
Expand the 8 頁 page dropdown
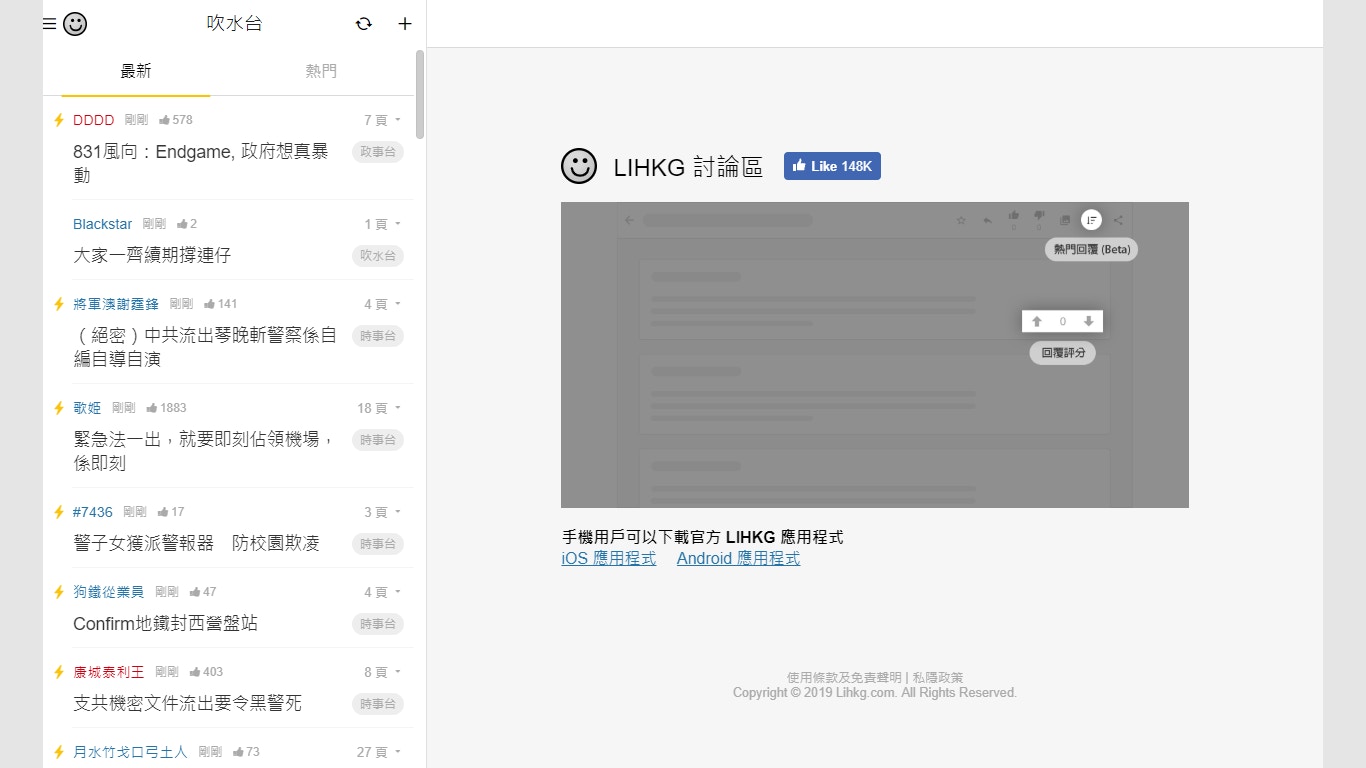[x=382, y=672]
